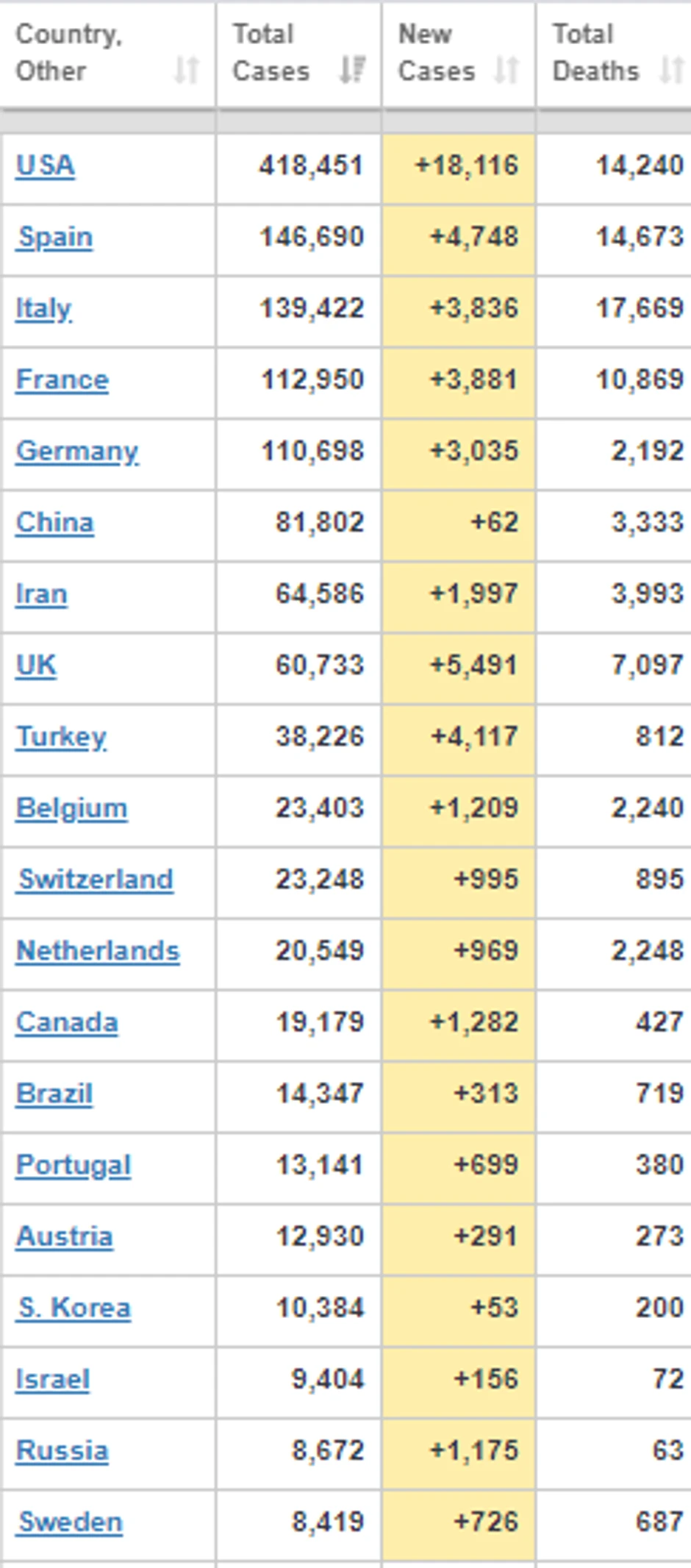
Task: Follow the Italy link
Action: [43, 308]
